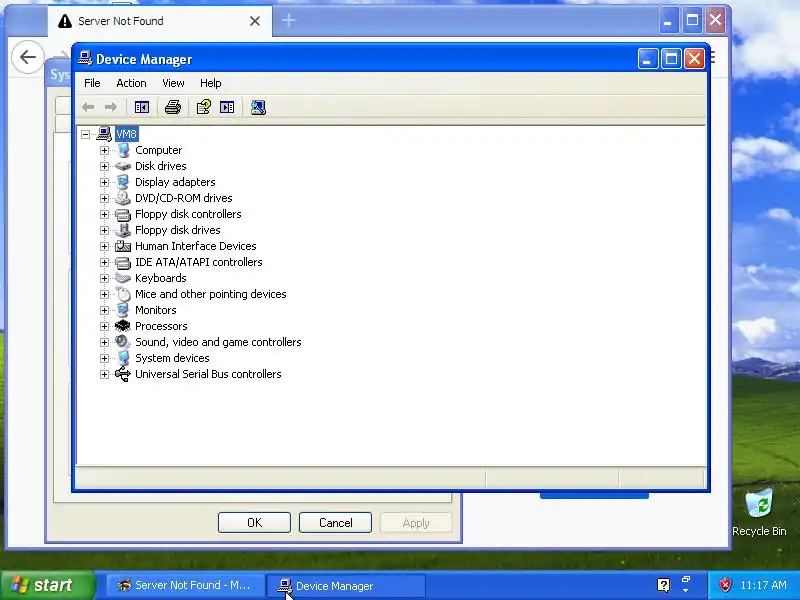Image resolution: width=800 pixels, height=600 pixels.
Task: Click the 11:17 AM system clock
Action: 763,585
